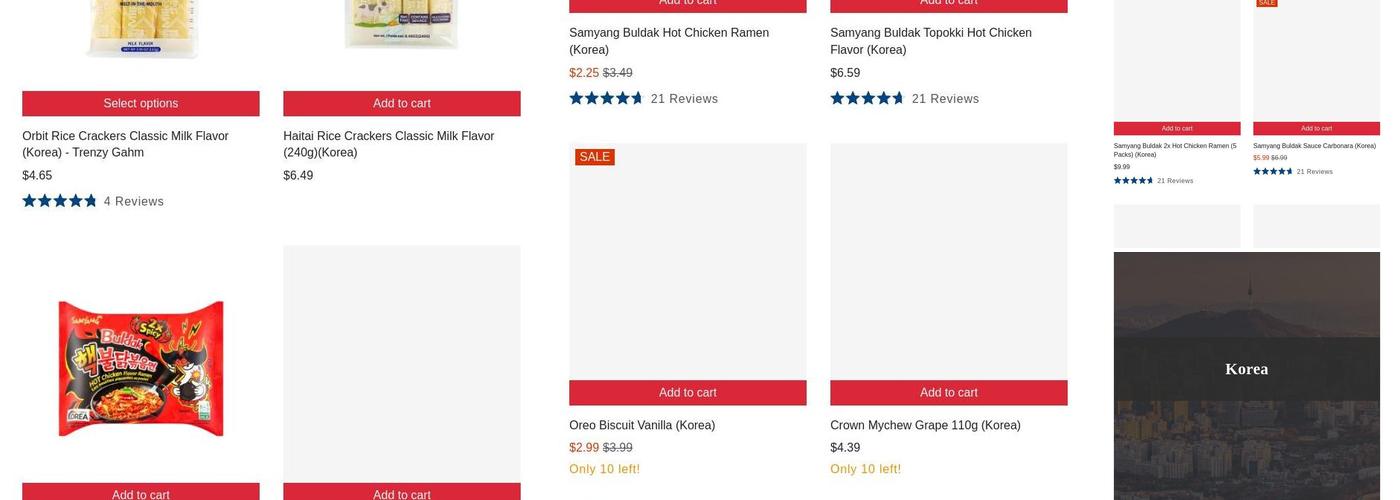This screenshot has height=500, width=1400.
Task: Add Crown Mychew Grape 110g to cart
Action: pyautogui.click(x=948, y=393)
